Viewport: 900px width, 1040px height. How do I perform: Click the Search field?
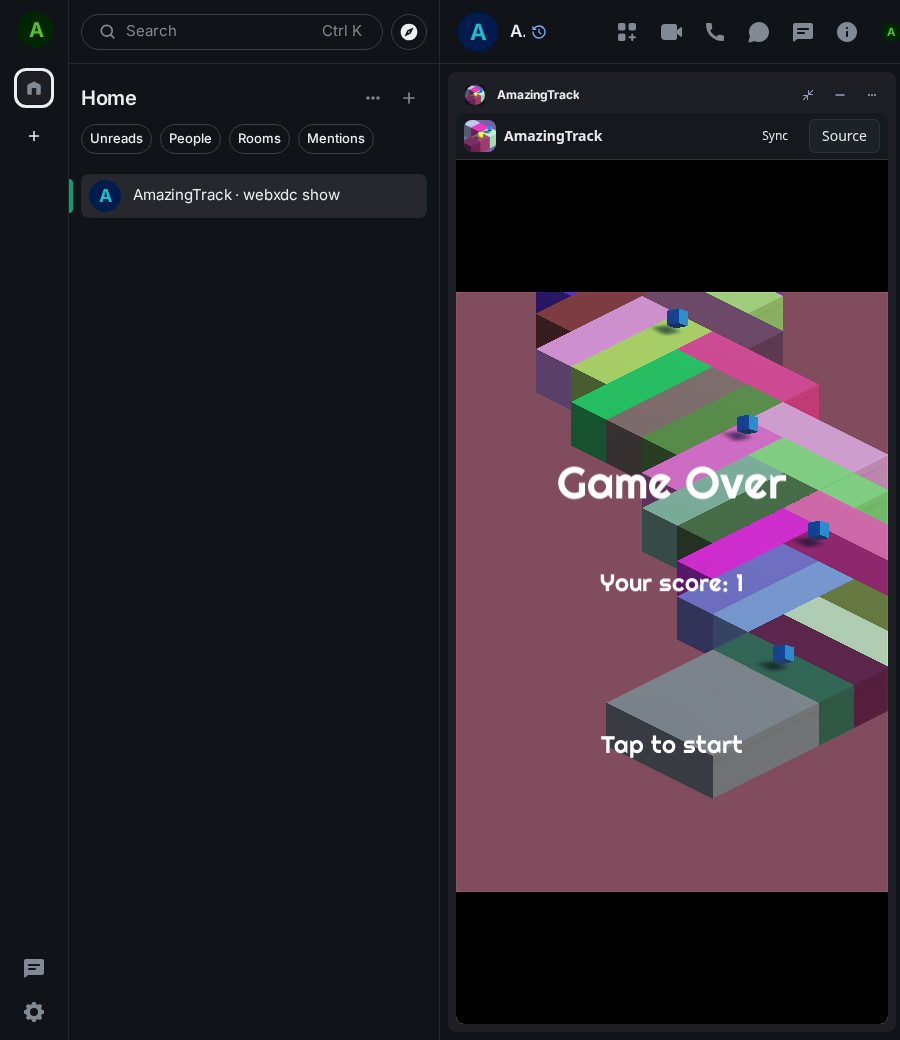click(231, 32)
